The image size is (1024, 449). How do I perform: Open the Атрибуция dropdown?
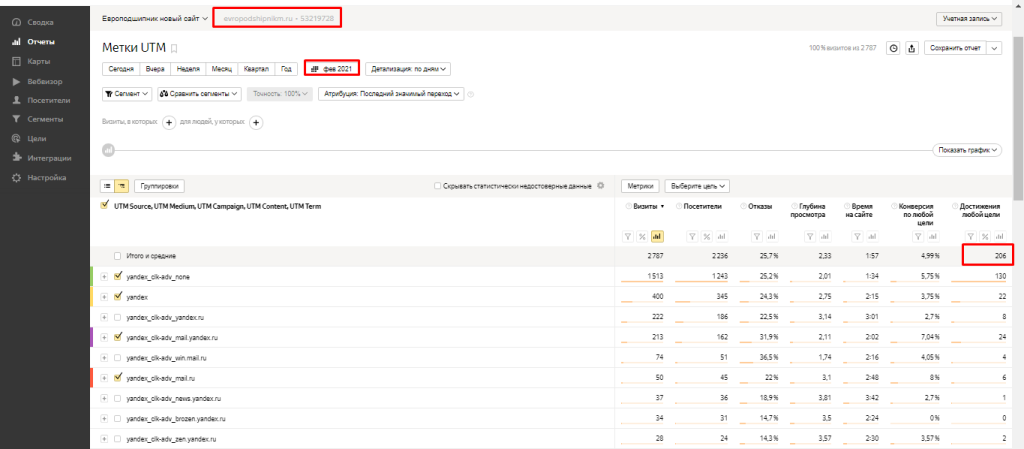click(390, 94)
